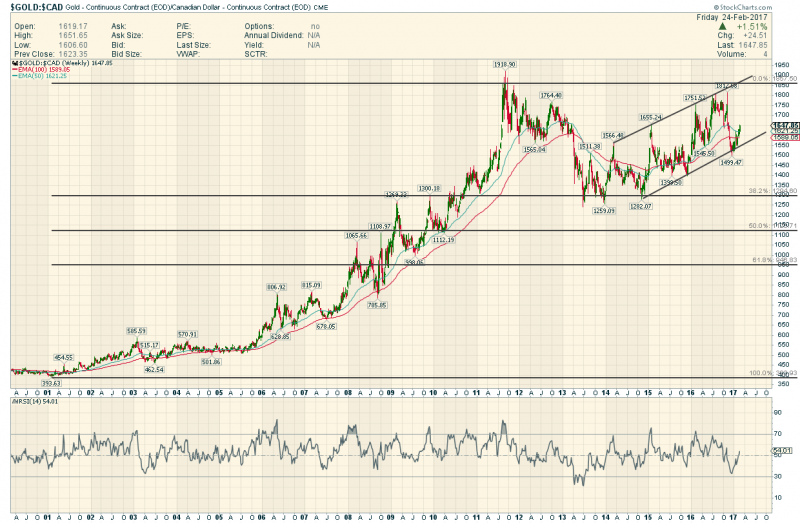This screenshot has width=800, height=523.
Task: Click the price label 1282.07
Action: click(x=641, y=206)
